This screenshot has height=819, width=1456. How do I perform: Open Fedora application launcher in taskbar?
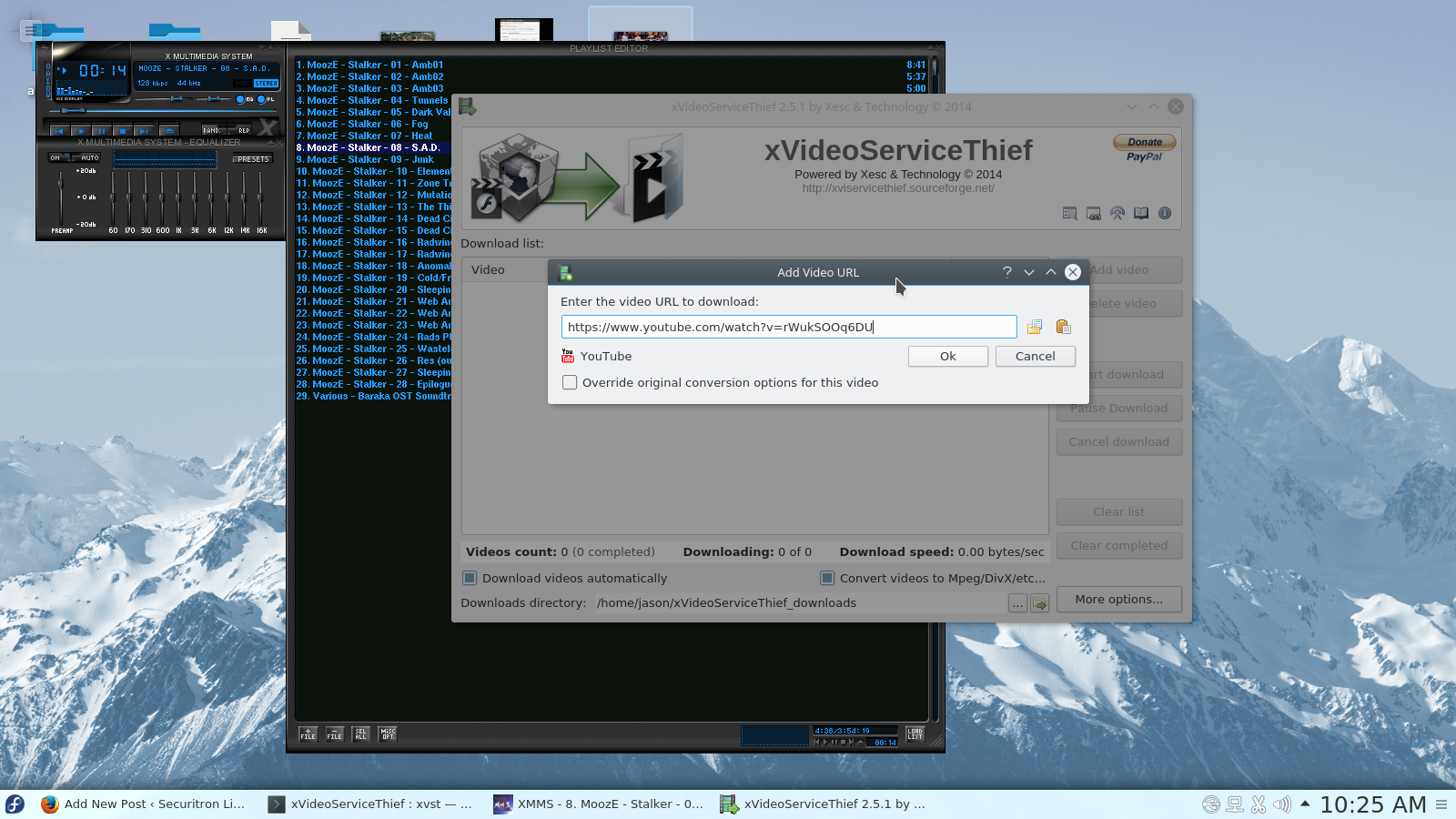click(x=15, y=804)
